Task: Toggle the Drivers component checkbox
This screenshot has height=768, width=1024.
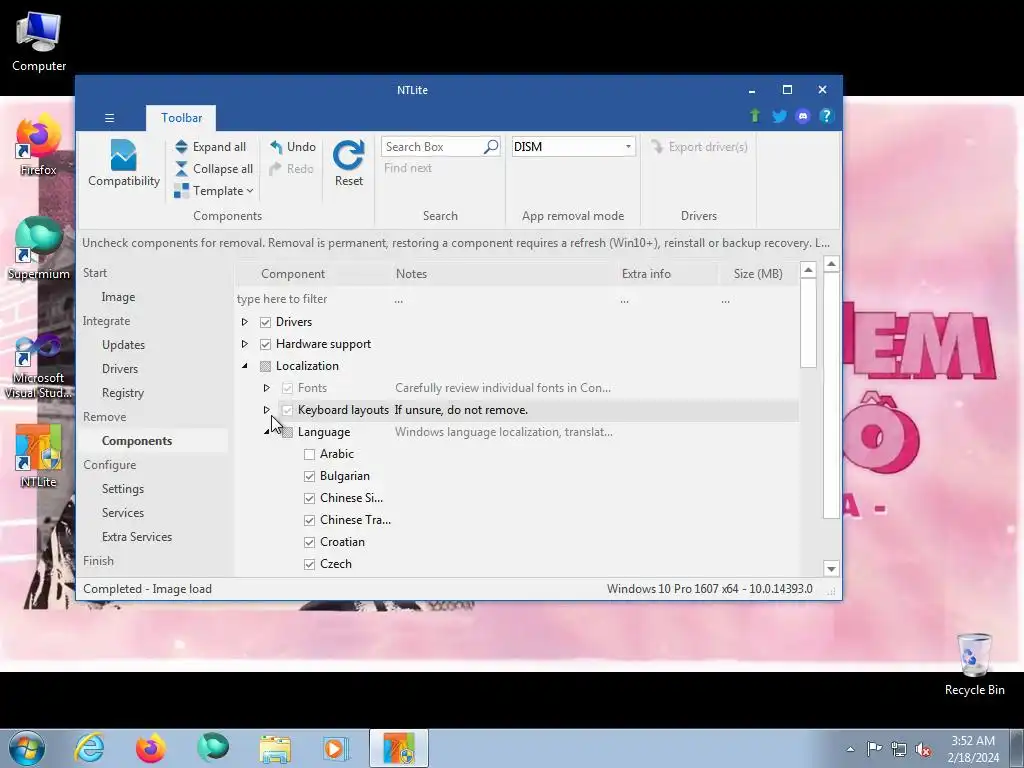Action: click(x=265, y=322)
